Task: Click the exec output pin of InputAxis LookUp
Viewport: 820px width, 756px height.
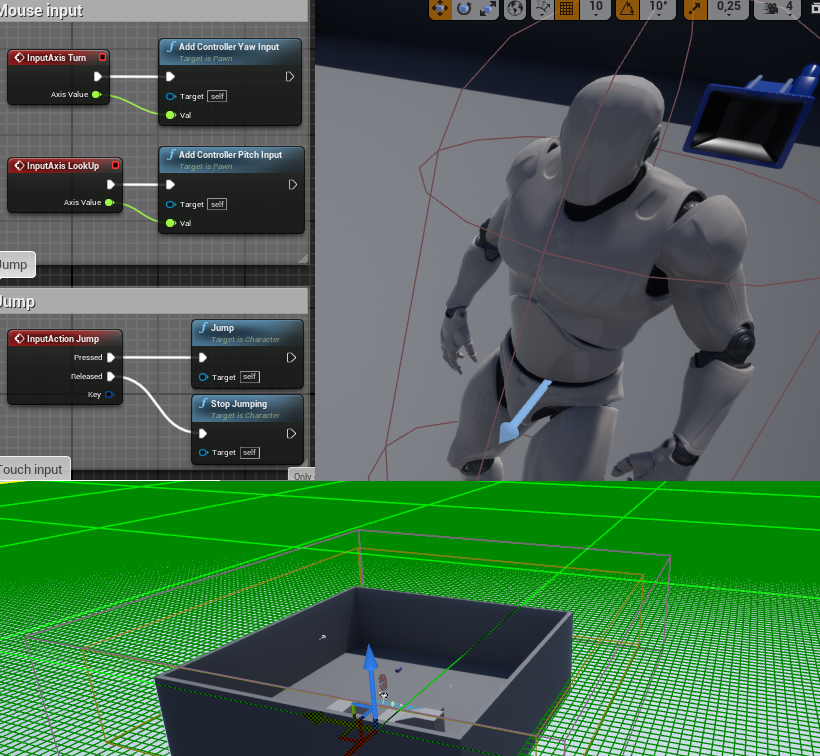Action: click(111, 185)
